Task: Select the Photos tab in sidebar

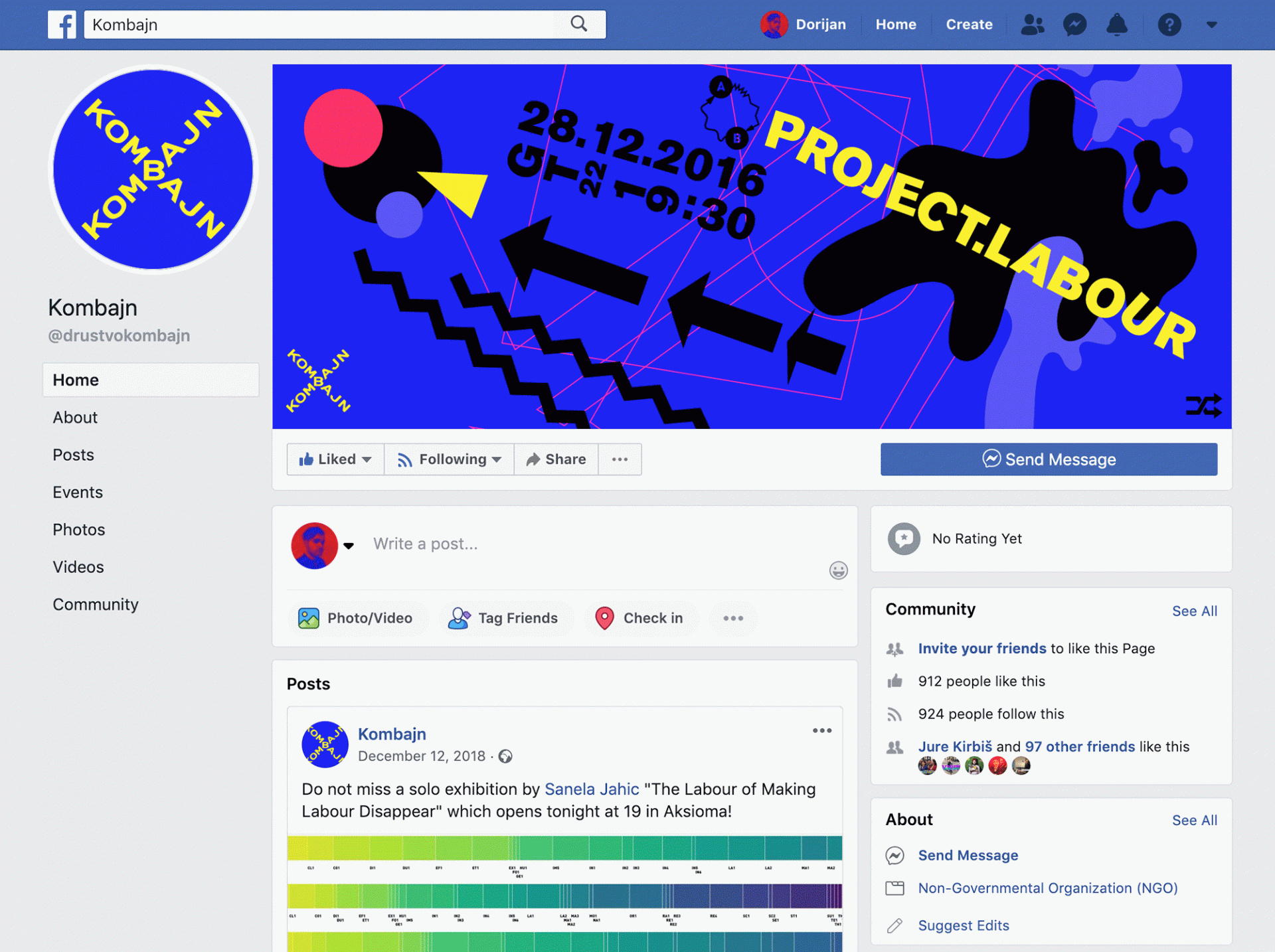Action: click(x=79, y=530)
